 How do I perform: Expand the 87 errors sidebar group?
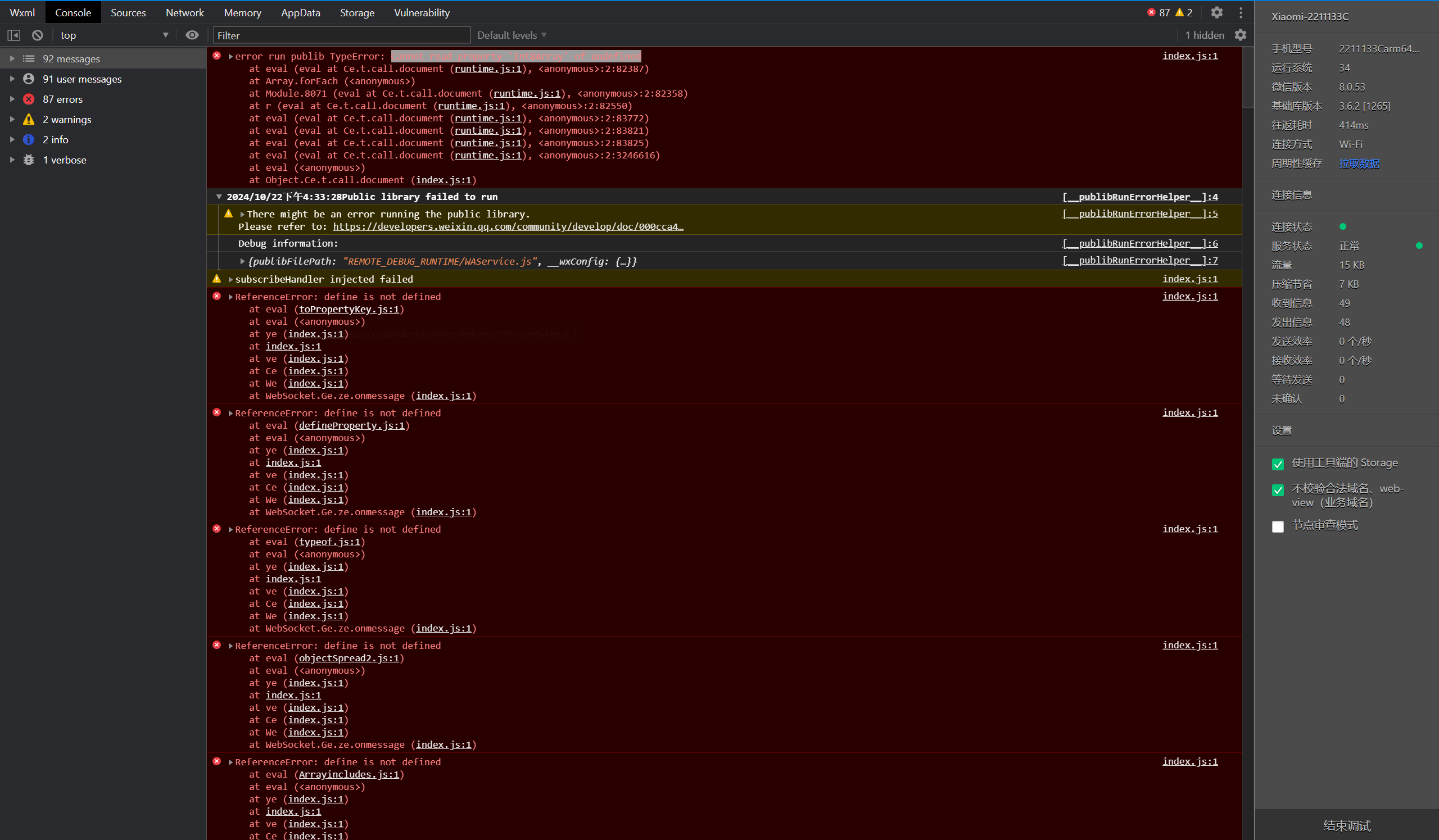pyautogui.click(x=12, y=99)
